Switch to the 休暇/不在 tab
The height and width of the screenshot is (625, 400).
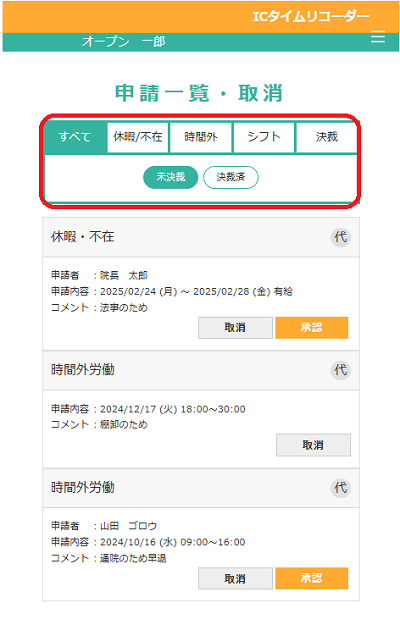coord(137,137)
